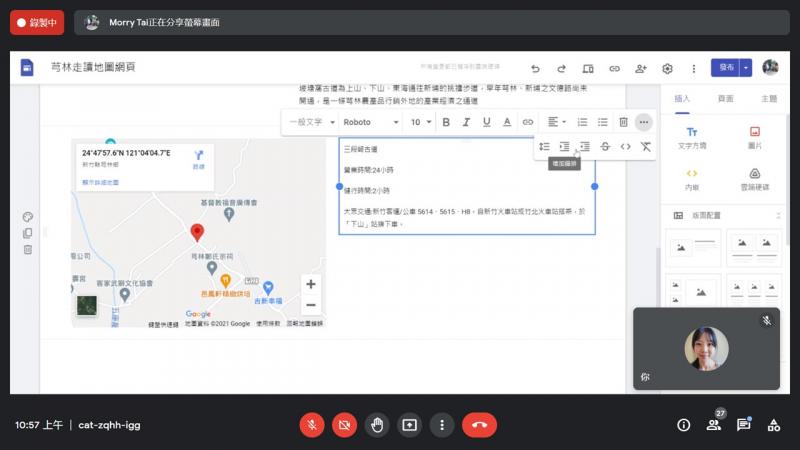Clear text formatting
Image resolution: width=800 pixels, height=450 pixels.
tap(646, 147)
